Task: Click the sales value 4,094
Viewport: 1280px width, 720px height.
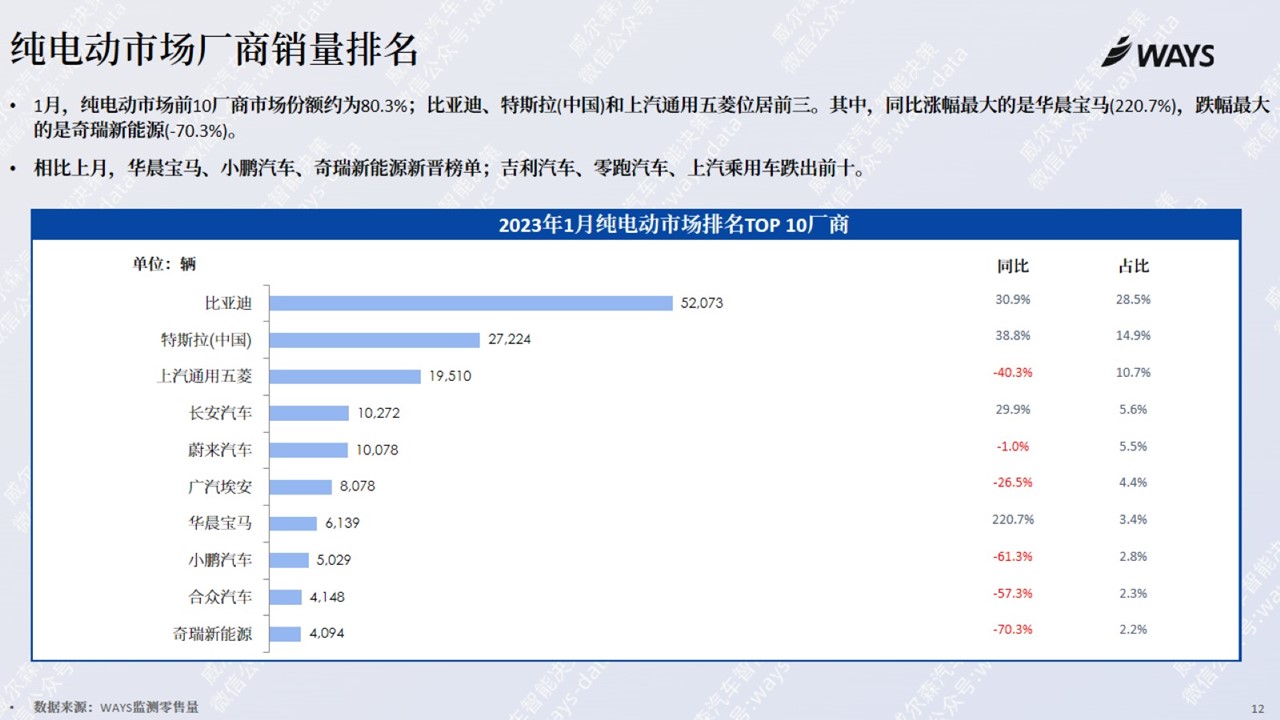Action: pos(327,634)
